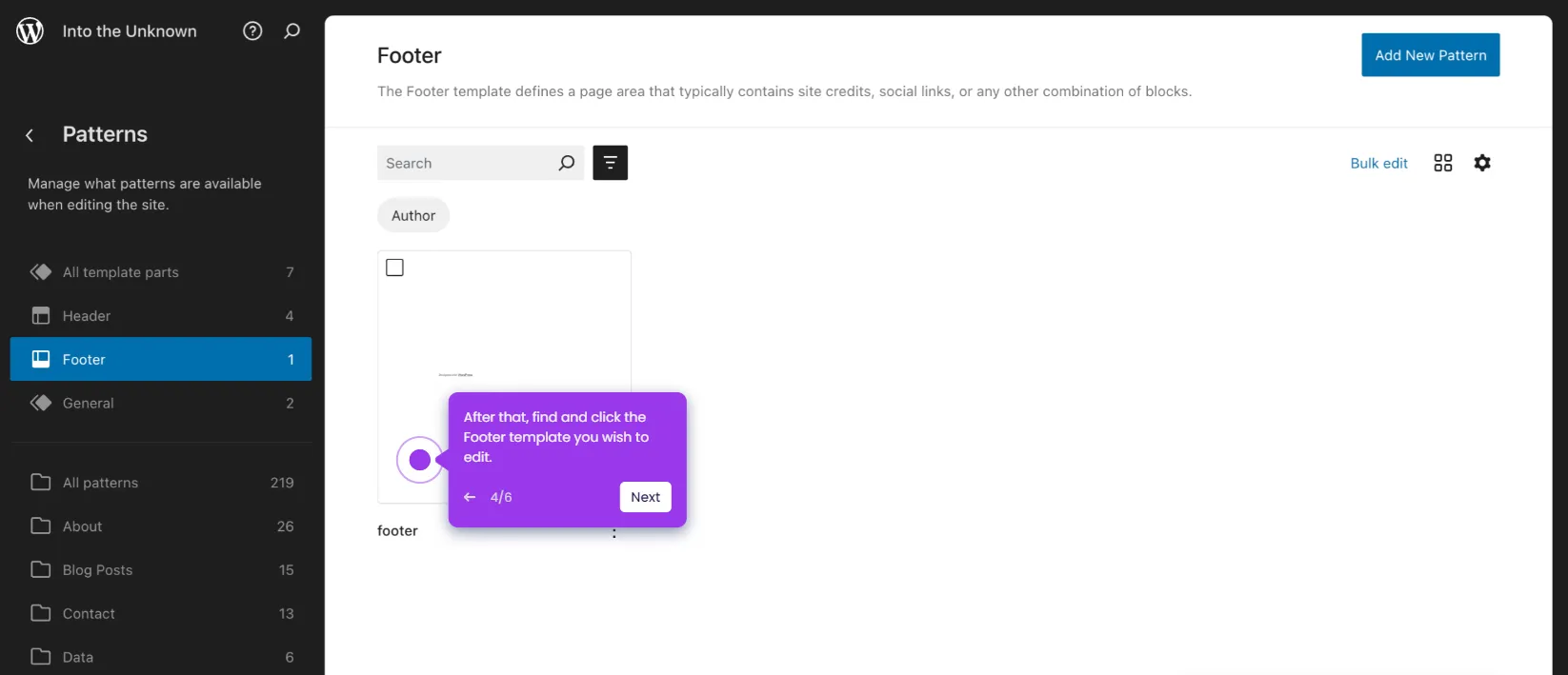Screen dimensions: 1568x675
Task: Click the Footer layout icon in sidebar
Action: [x=41, y=359]
